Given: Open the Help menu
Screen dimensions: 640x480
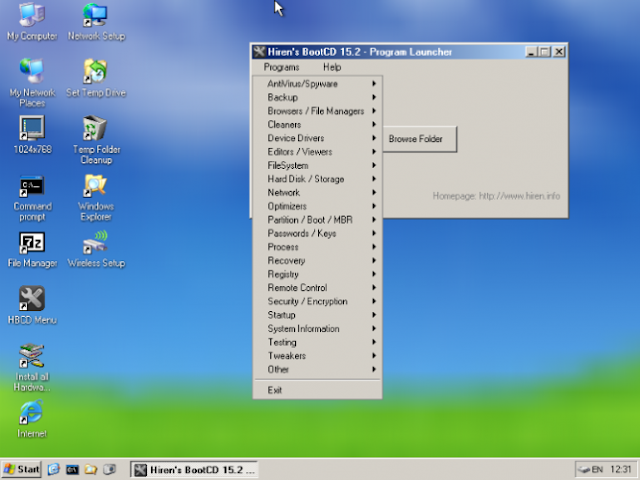Looking at the screenshot, I should coord(332,67).
